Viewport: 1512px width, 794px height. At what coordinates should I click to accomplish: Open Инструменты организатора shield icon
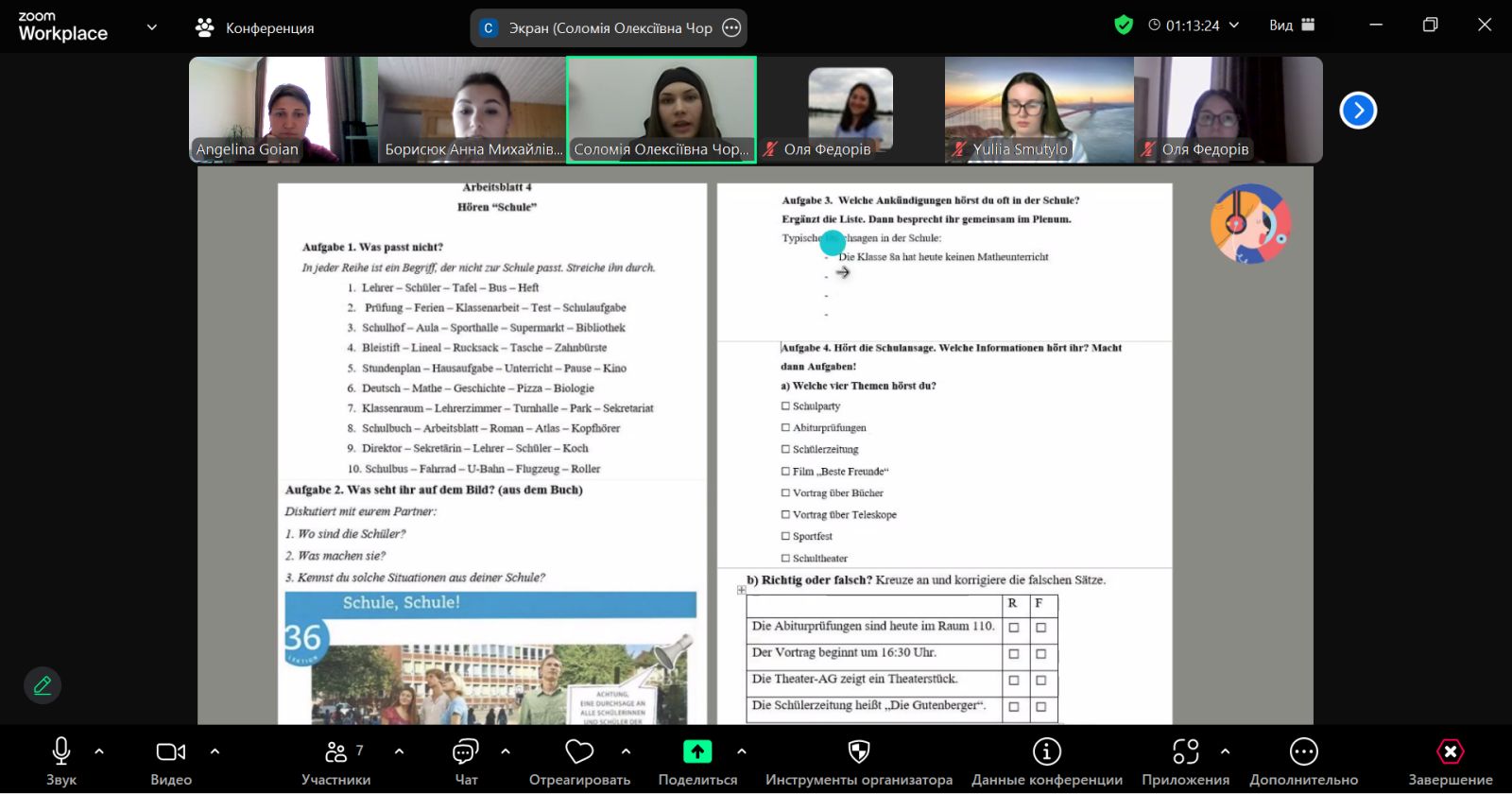coord(859,751)
